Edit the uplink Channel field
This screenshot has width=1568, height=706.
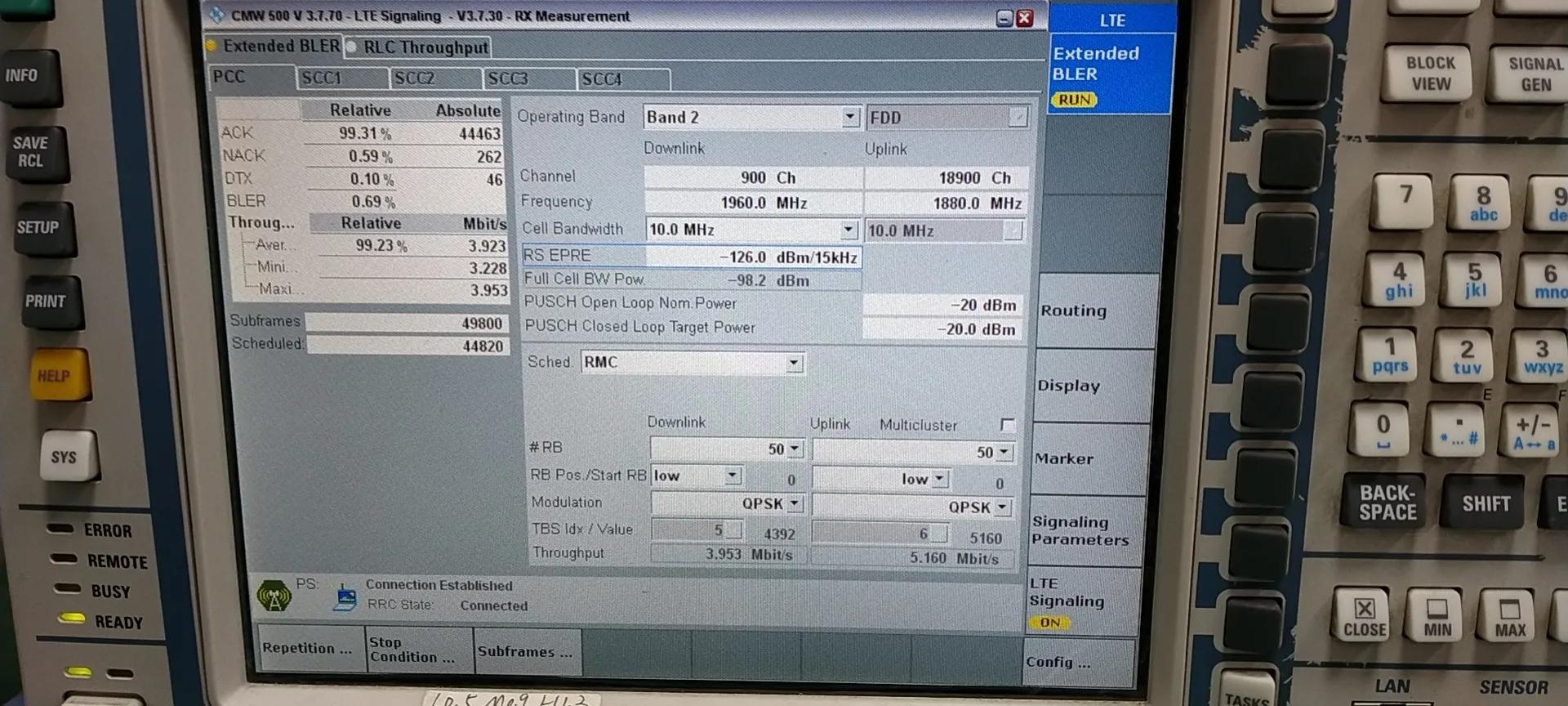[x=945, y=178]
